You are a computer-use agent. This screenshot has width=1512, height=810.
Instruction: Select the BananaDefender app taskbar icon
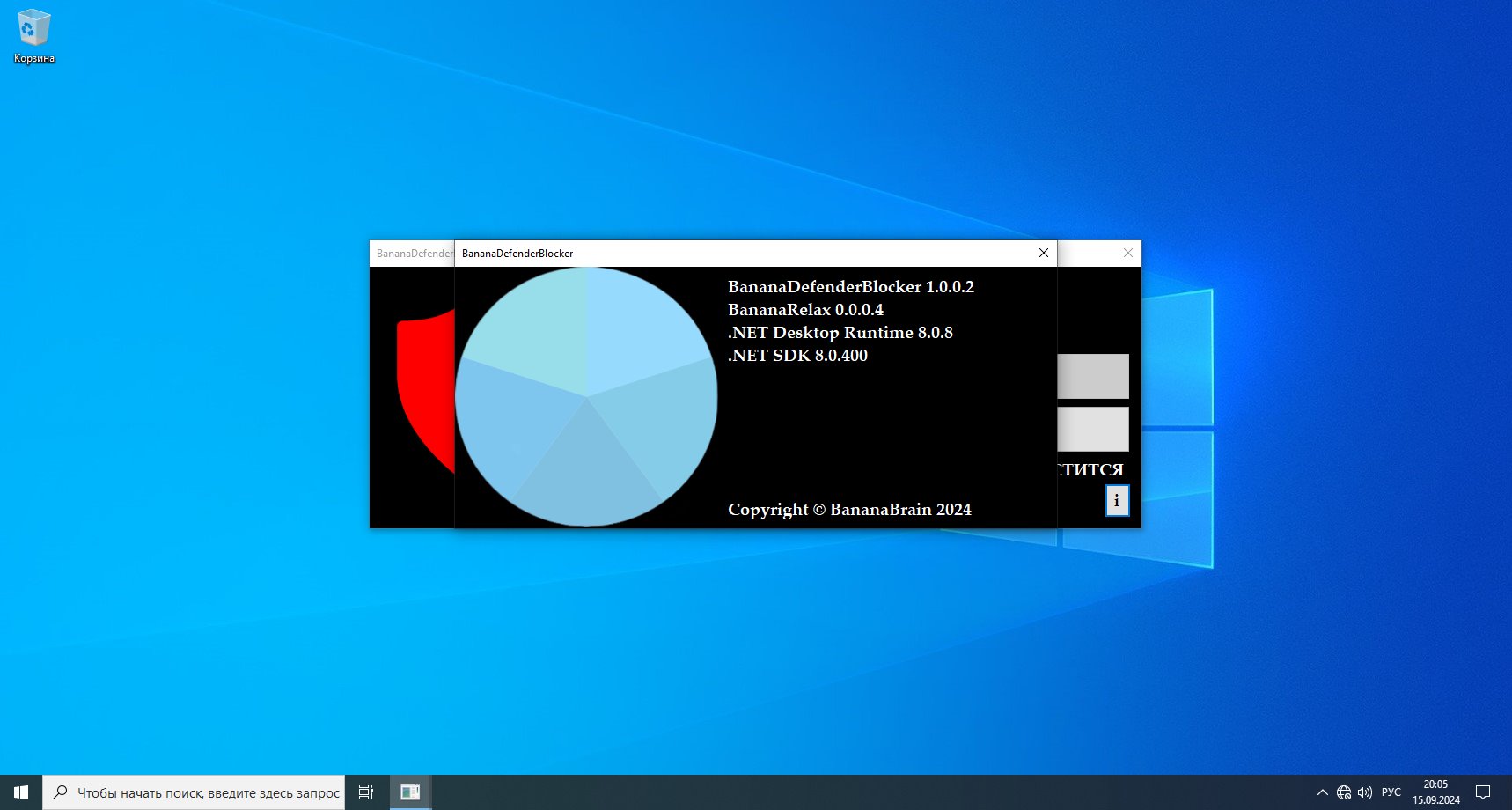(410, 792)
